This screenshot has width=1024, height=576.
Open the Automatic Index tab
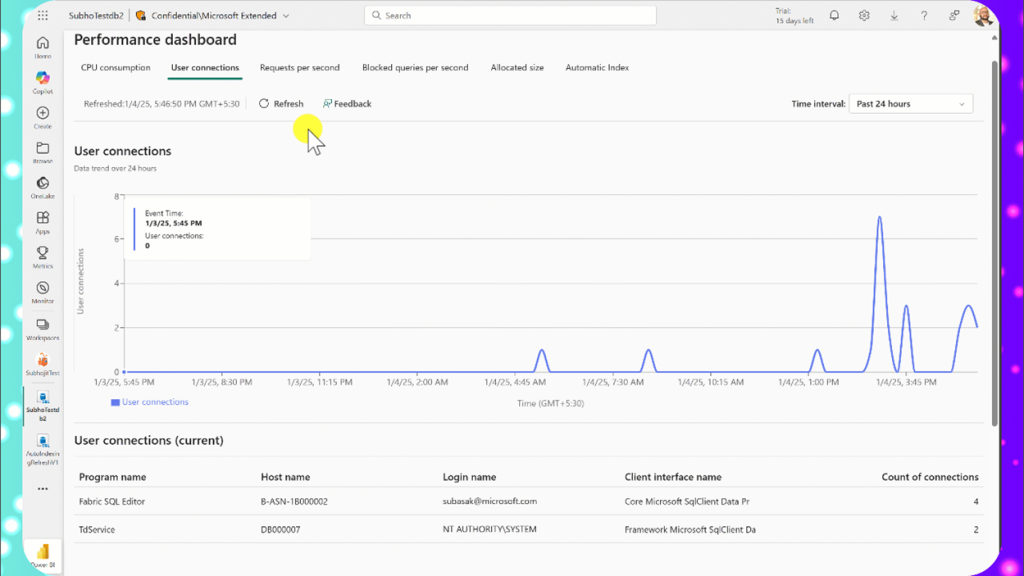597,67
